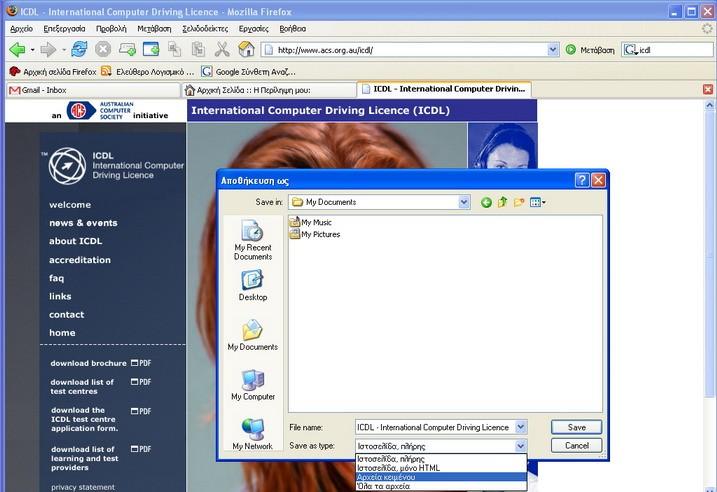Open a new window using toolbar icon
The image size is (717, 492).
click(x=151, y=49)
